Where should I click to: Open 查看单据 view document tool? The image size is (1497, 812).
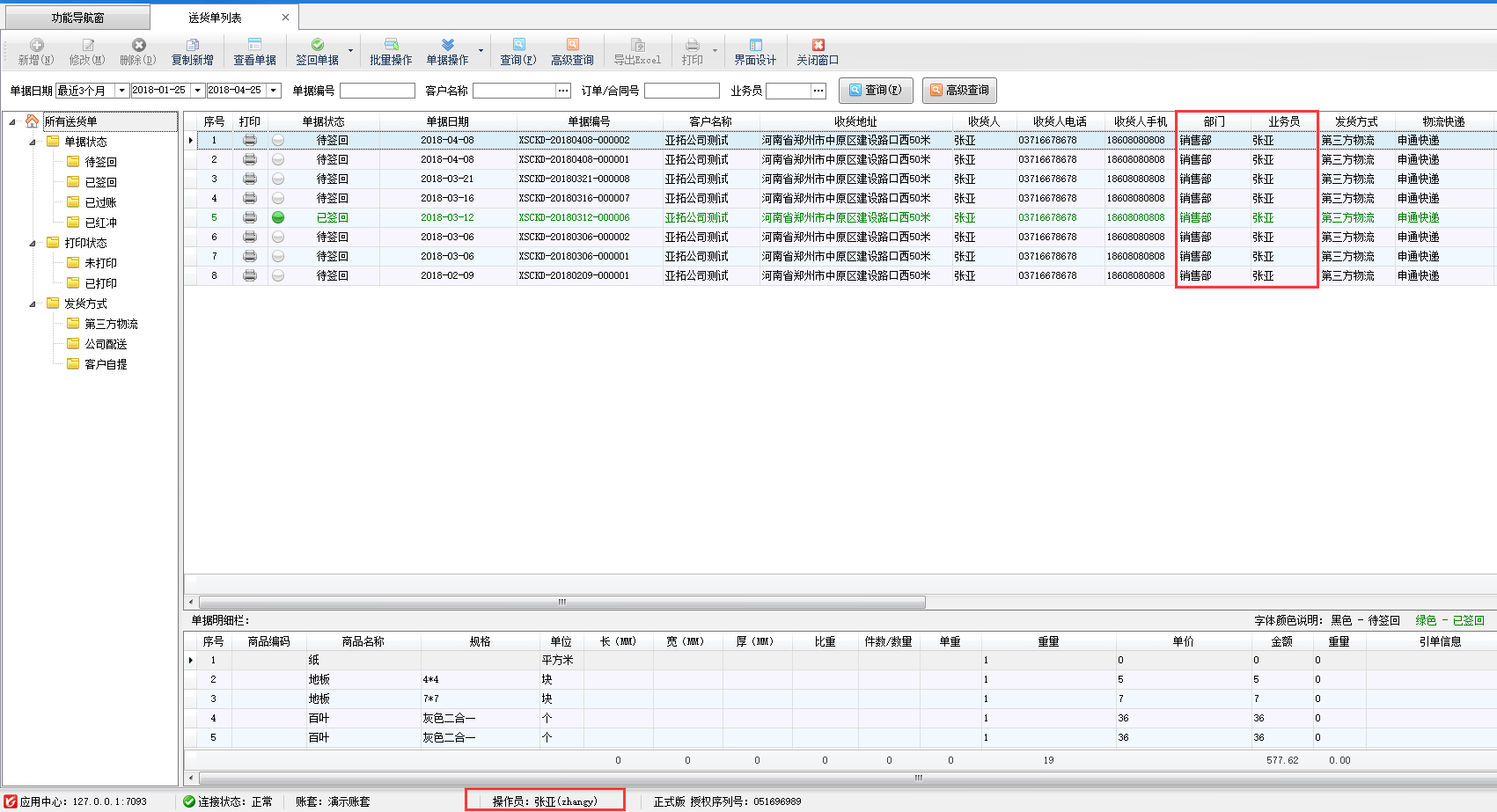tap(254, 45)
